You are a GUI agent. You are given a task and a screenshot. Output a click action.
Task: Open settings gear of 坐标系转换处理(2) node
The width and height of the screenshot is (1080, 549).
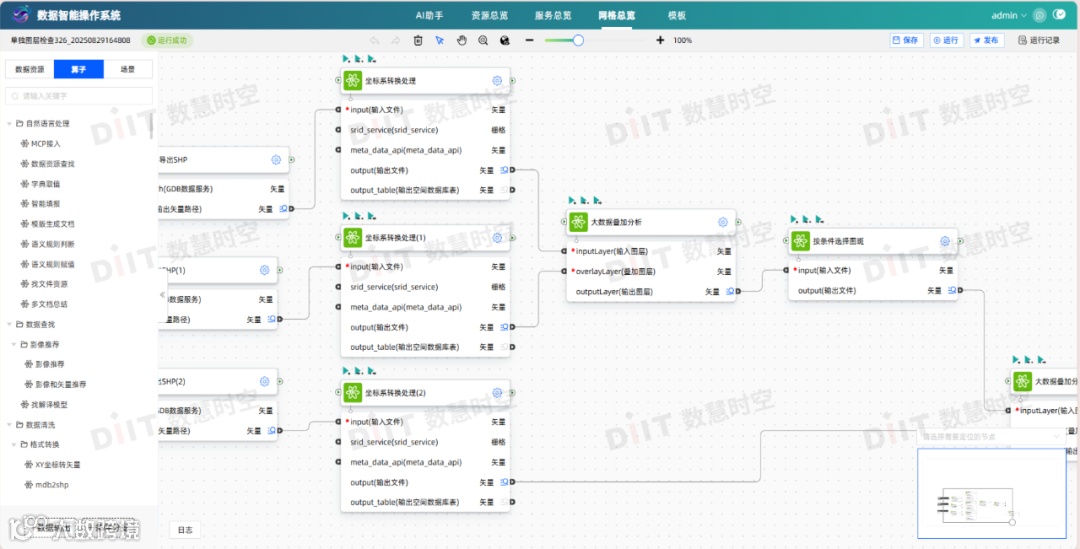coord(497,393)
